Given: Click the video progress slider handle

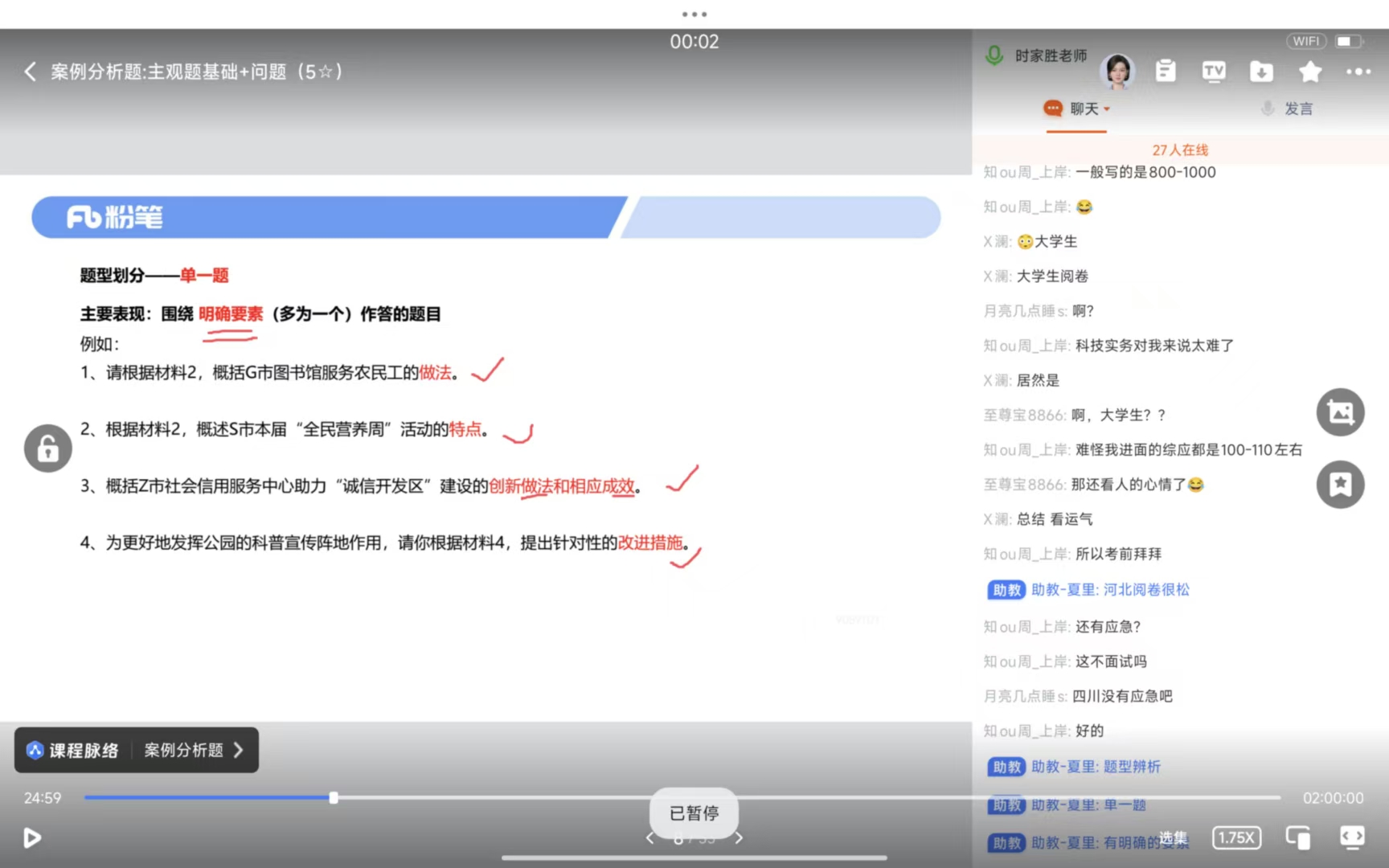Looking at the screenshot, I should click(334, 798).
